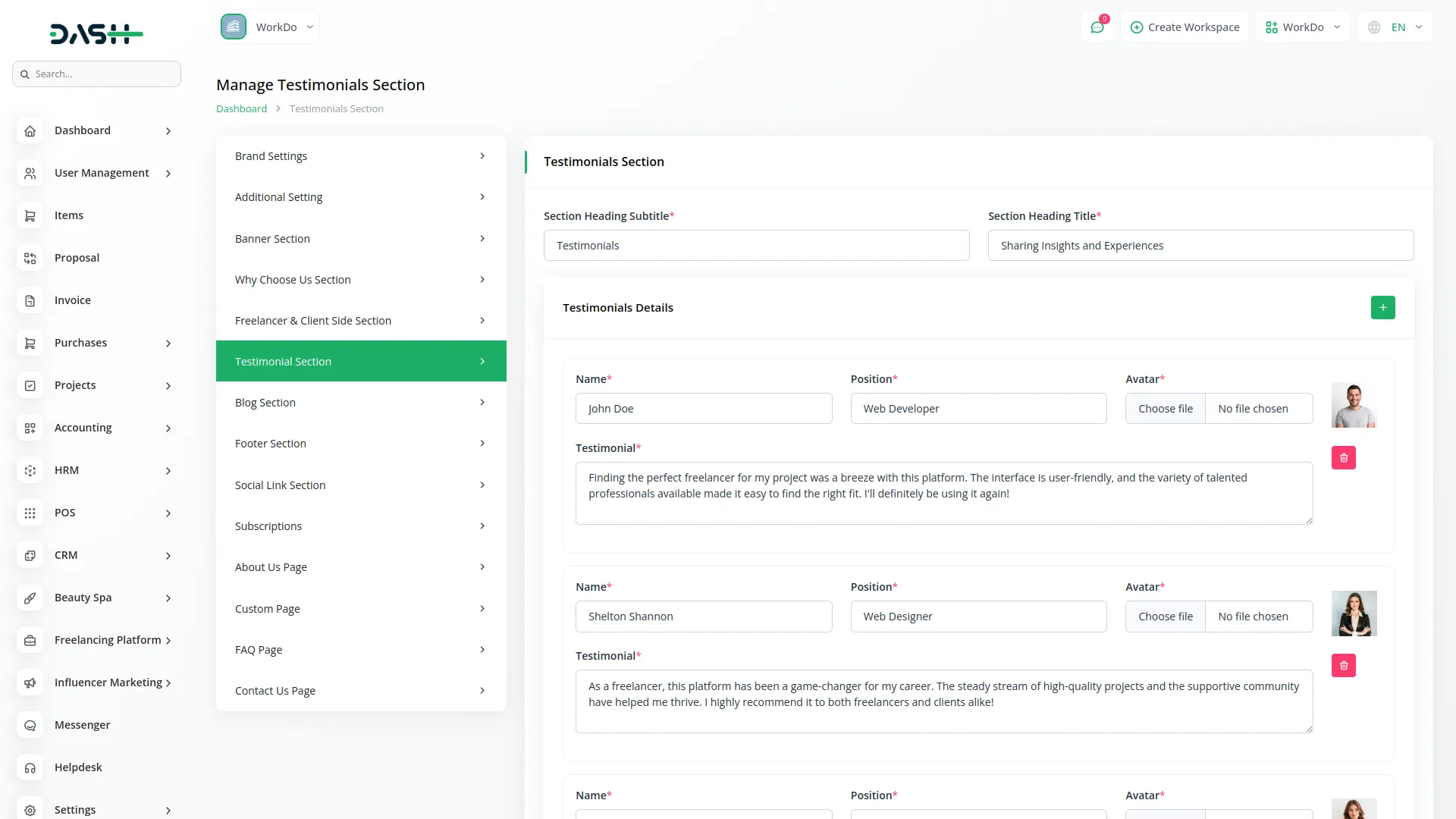Click the sidebar search field

96,74
